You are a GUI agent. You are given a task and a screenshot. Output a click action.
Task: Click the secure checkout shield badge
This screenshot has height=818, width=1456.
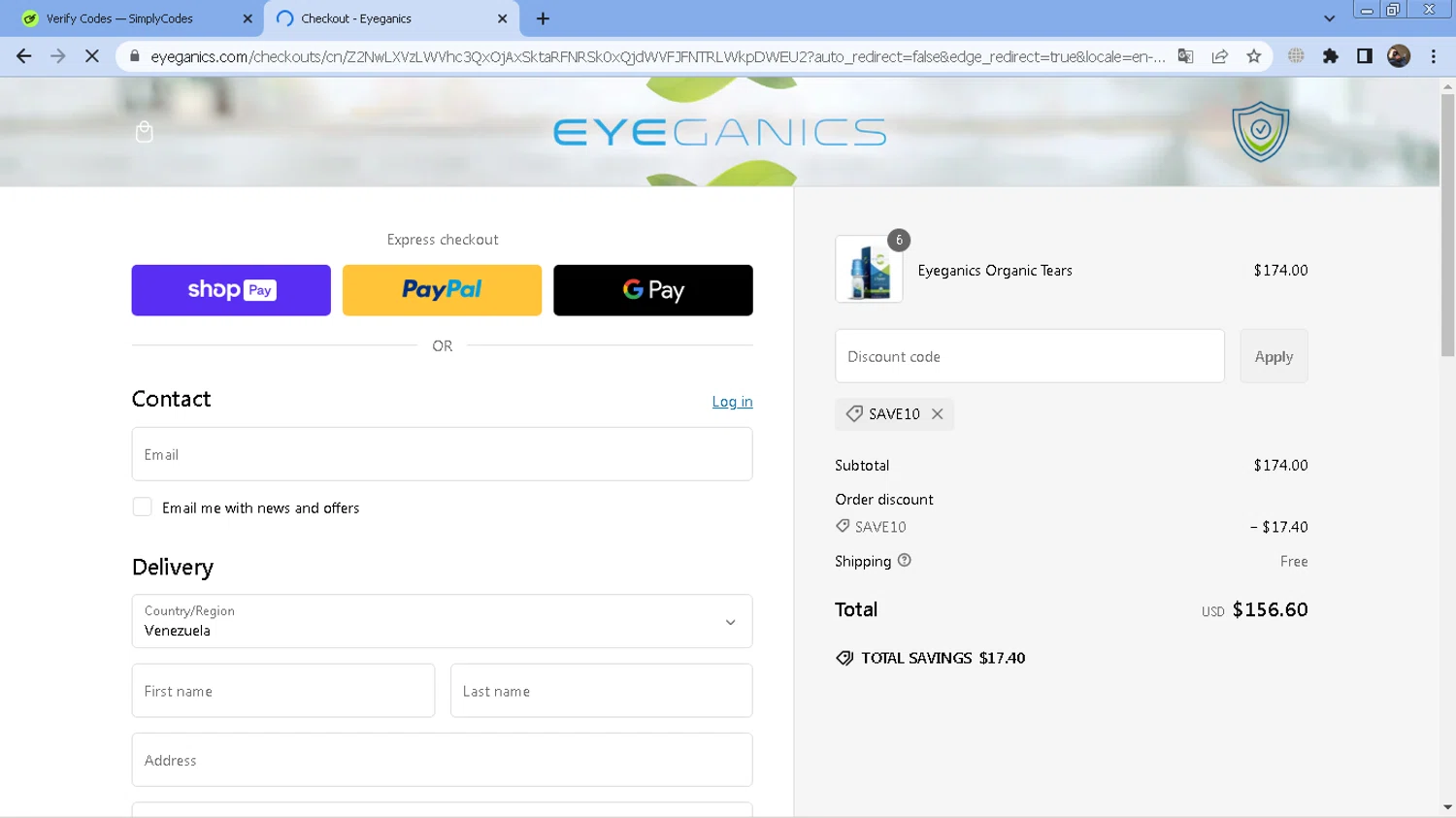tap(1260, 131)
